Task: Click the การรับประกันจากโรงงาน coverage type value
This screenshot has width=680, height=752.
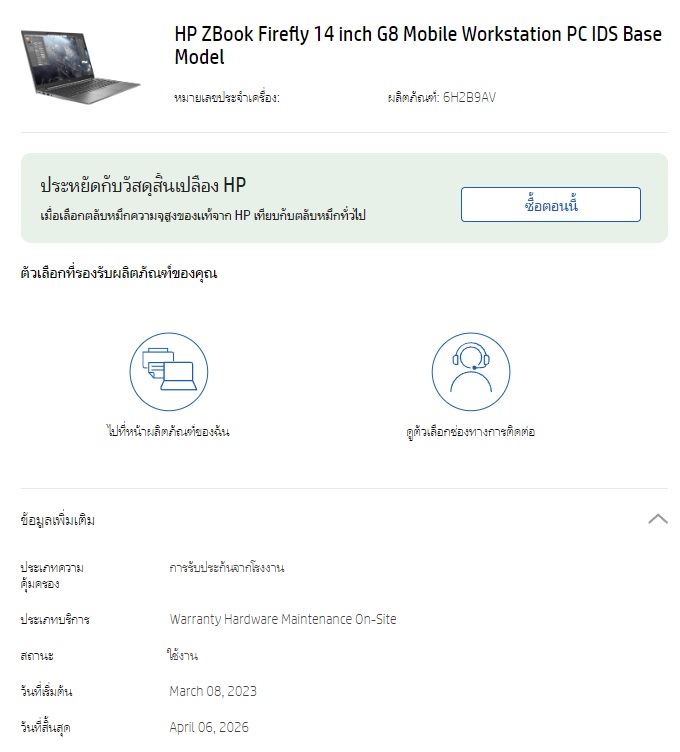Action: 226,568
